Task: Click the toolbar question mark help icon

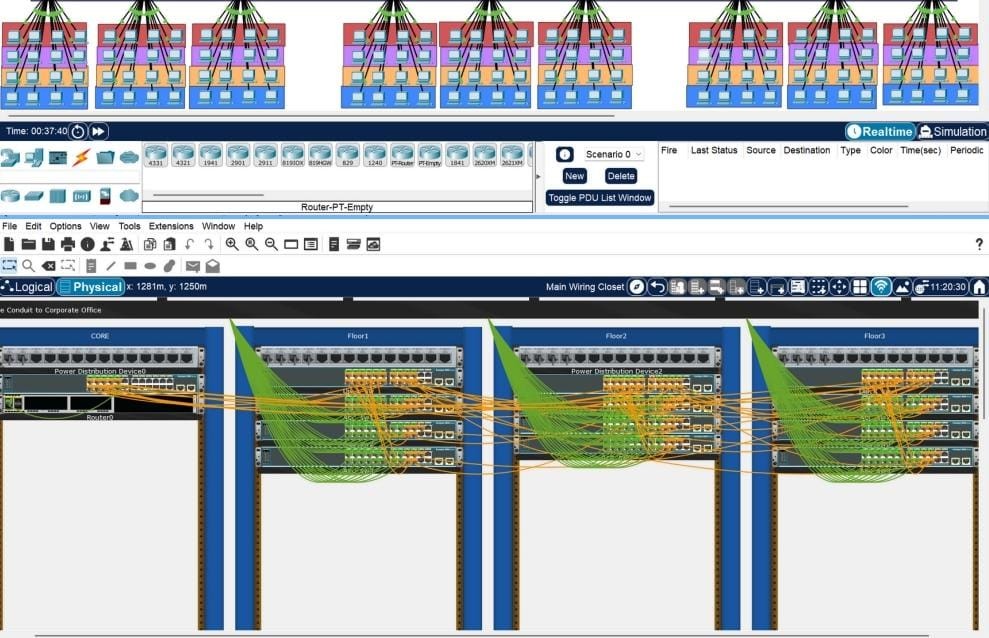Action: click(x=979, y=244)
